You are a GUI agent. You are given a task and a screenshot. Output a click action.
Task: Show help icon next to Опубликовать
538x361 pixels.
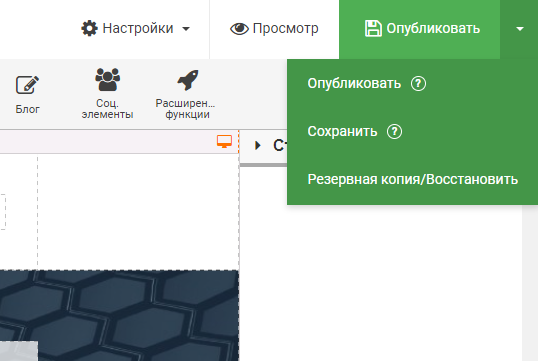tap(418, 83)
